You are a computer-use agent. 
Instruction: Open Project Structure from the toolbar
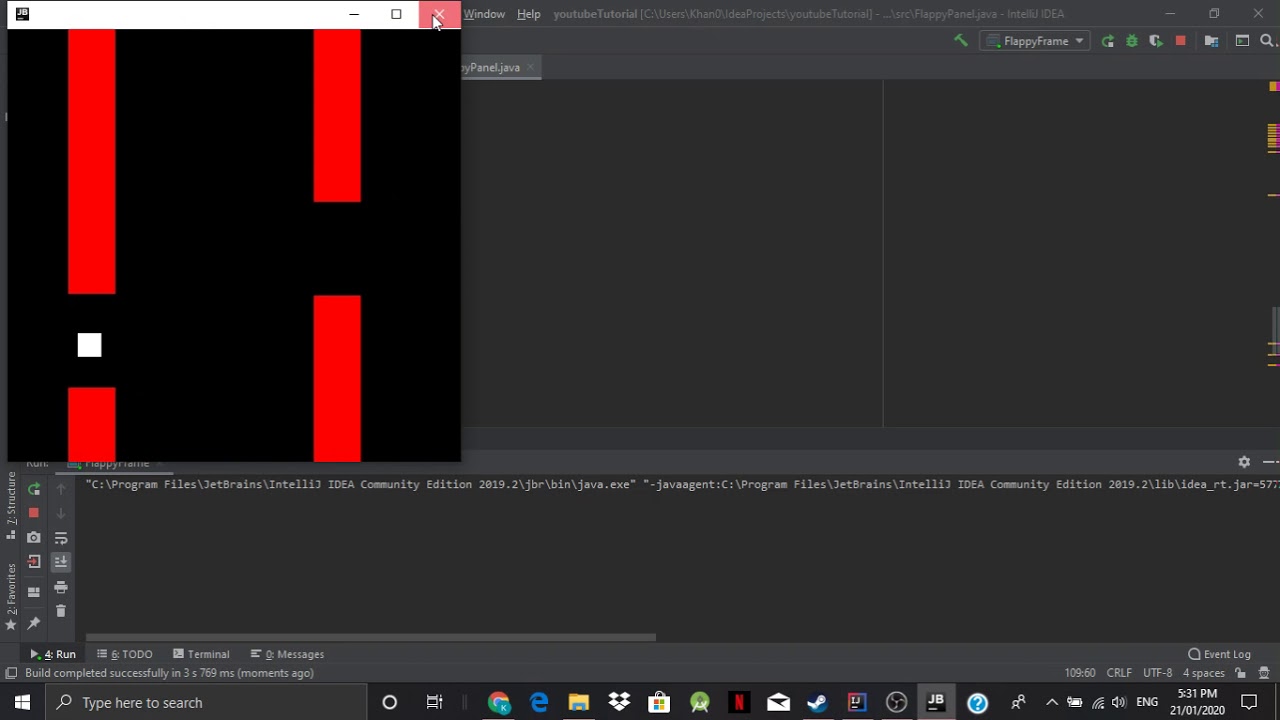tap(1212, 41)
